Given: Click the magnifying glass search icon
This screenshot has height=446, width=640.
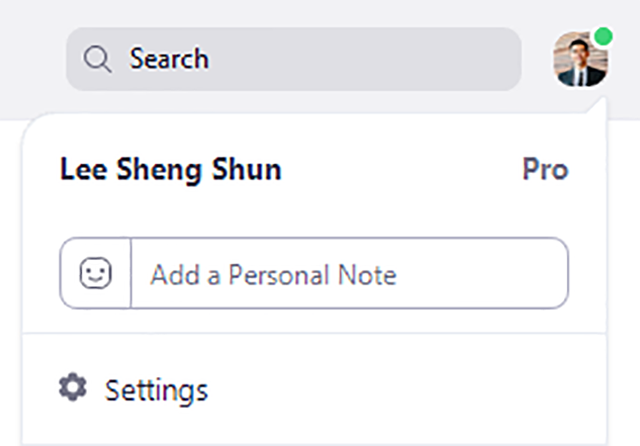Looking at the screenshot, I should point(97,59).
